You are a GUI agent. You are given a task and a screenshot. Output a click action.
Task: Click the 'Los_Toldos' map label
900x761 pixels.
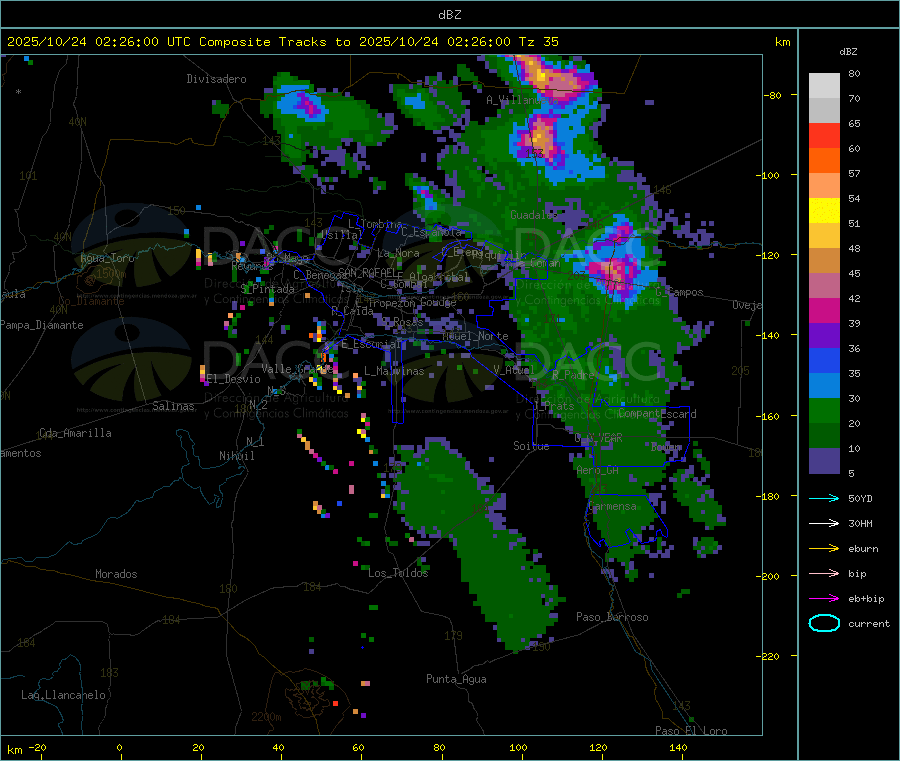coord(398,573)
